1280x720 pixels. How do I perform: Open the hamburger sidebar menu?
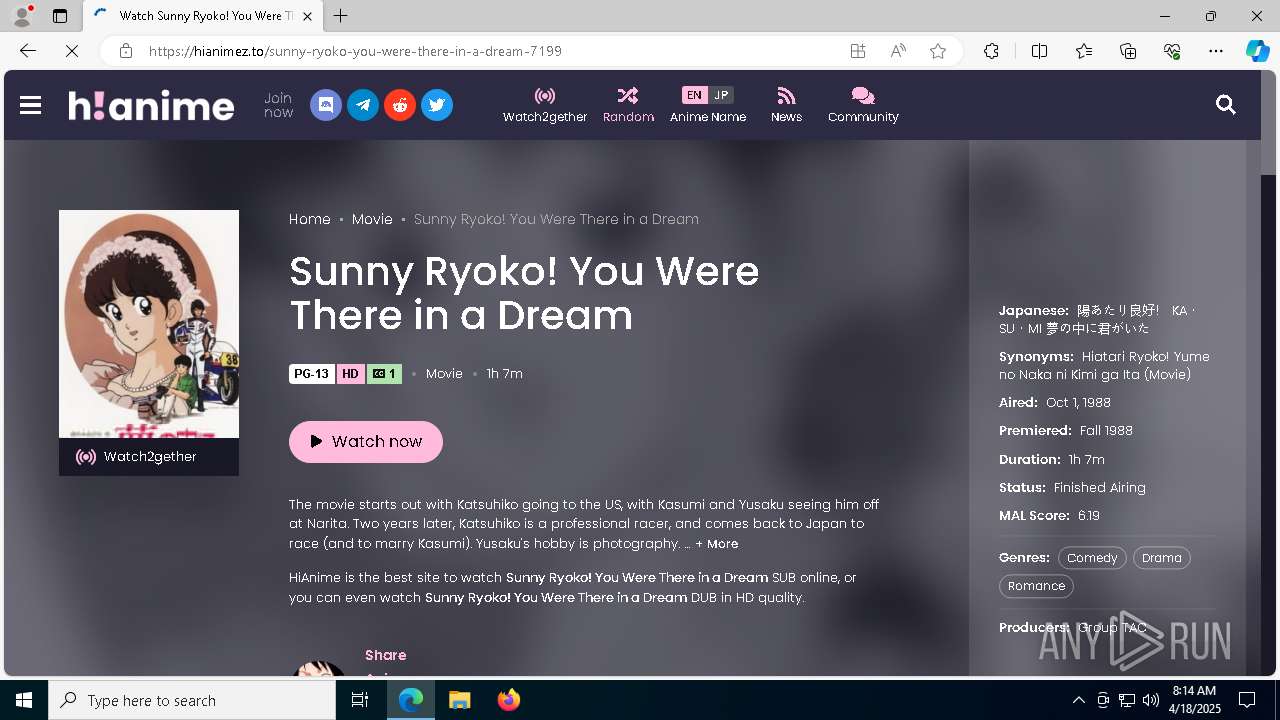[x=30, y=105]
